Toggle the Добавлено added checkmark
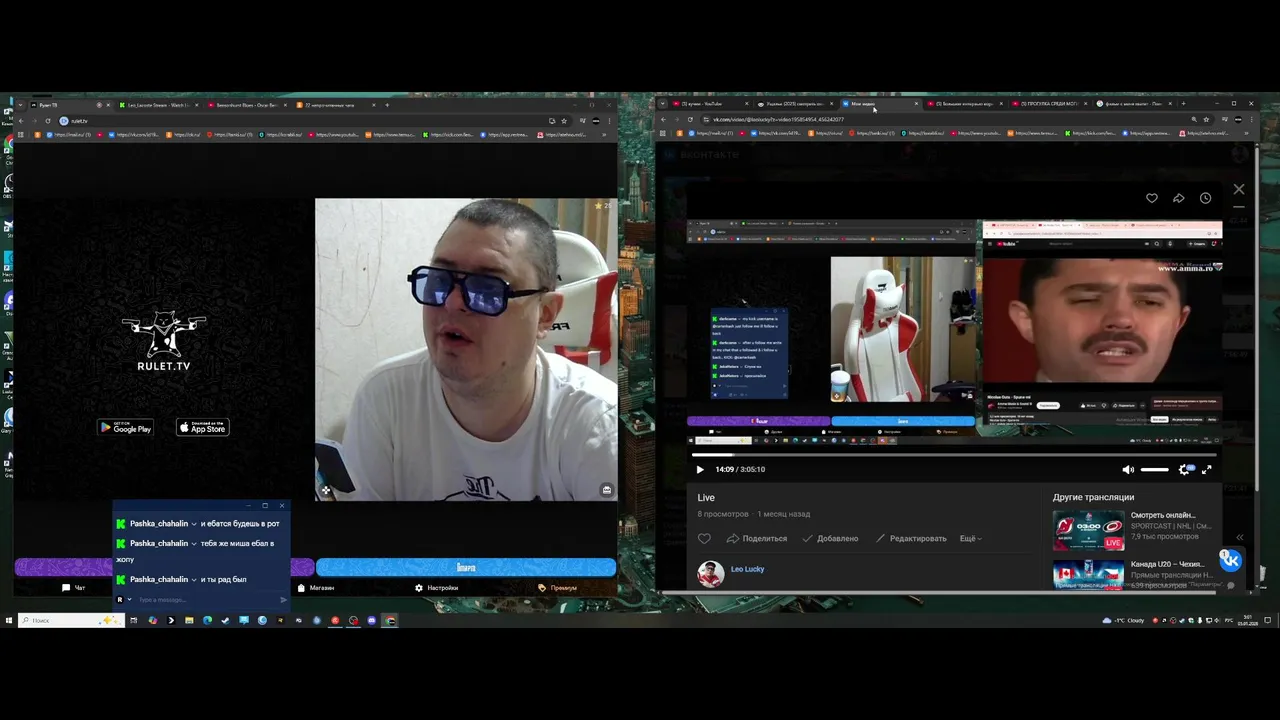1280x720 pixels. point(830,538)
